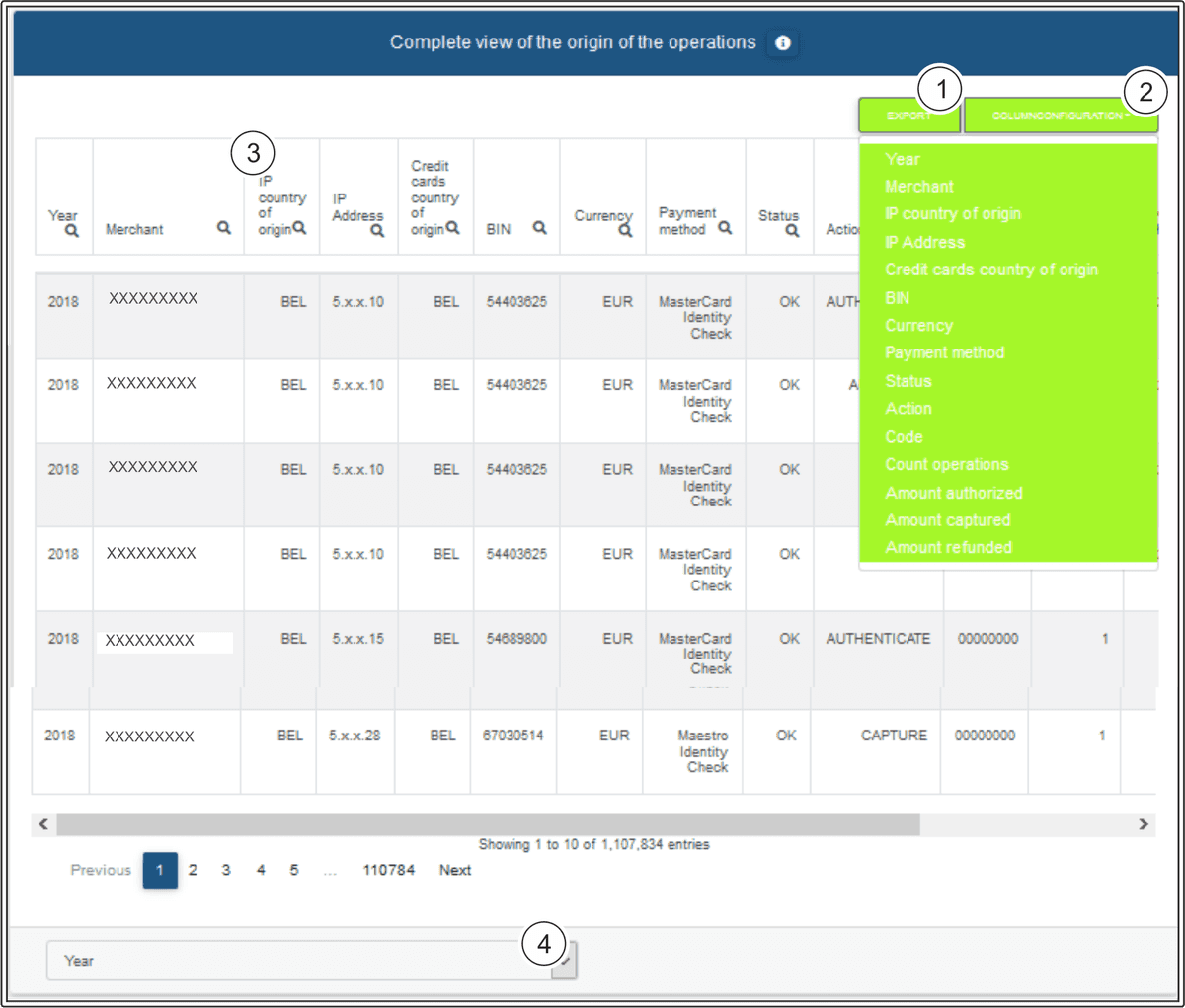Choose Credit cards country of origin option

990,270
